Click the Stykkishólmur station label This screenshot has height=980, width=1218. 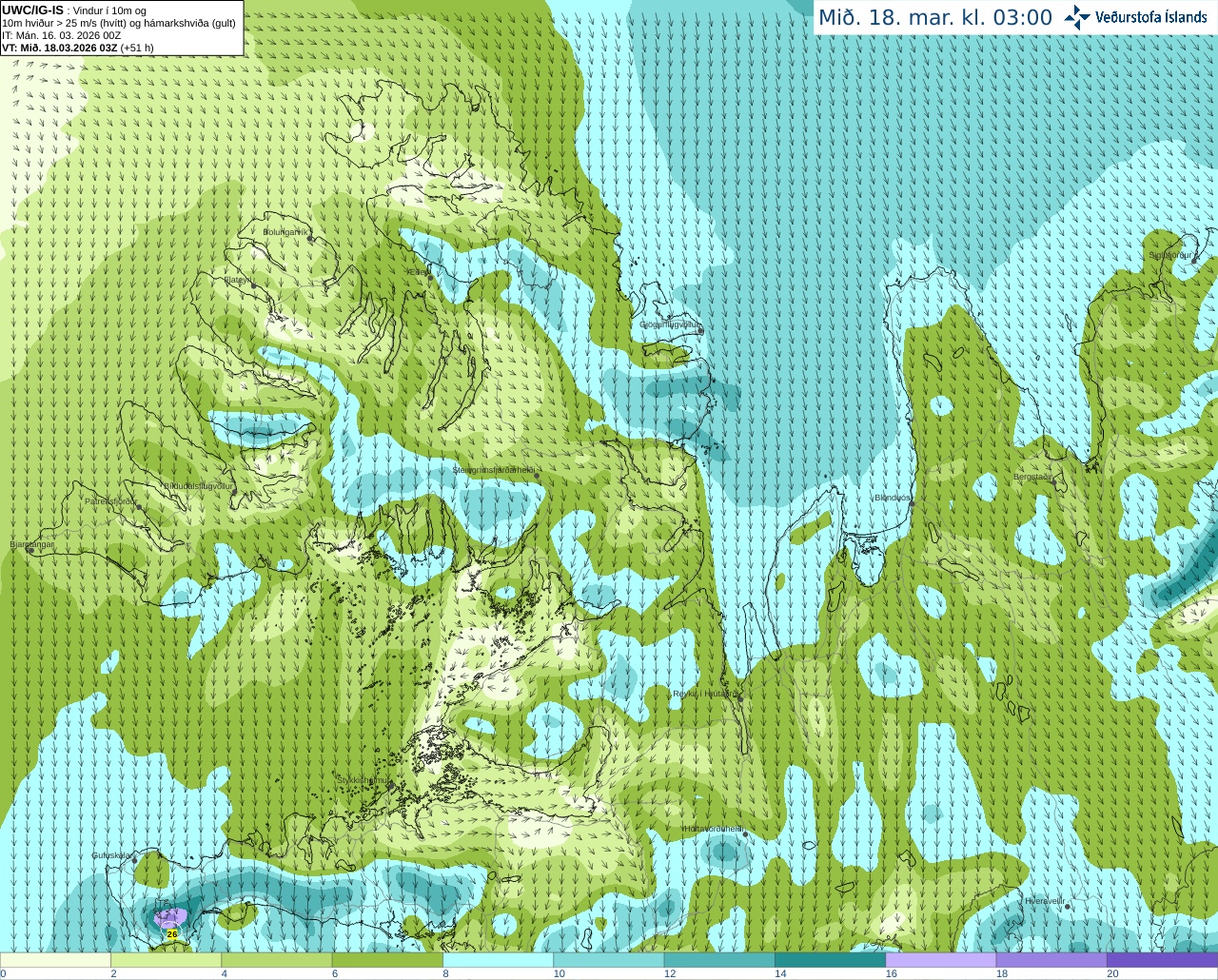(363, 780)
